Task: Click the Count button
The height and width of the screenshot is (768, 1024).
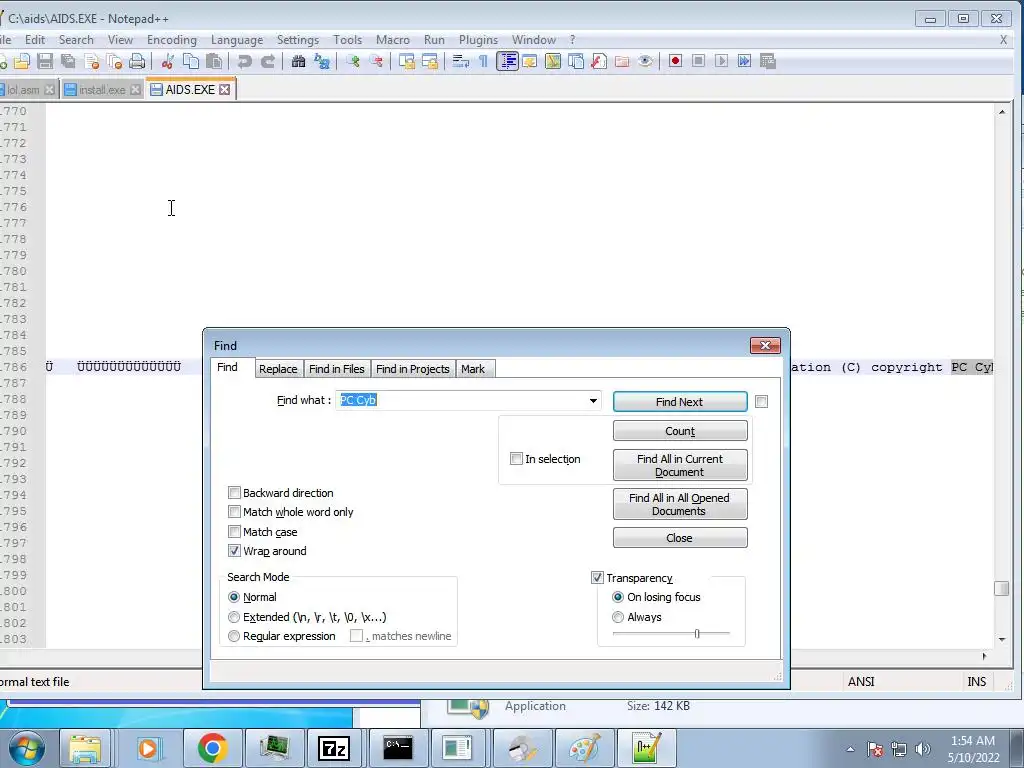Action: point(680,431)
